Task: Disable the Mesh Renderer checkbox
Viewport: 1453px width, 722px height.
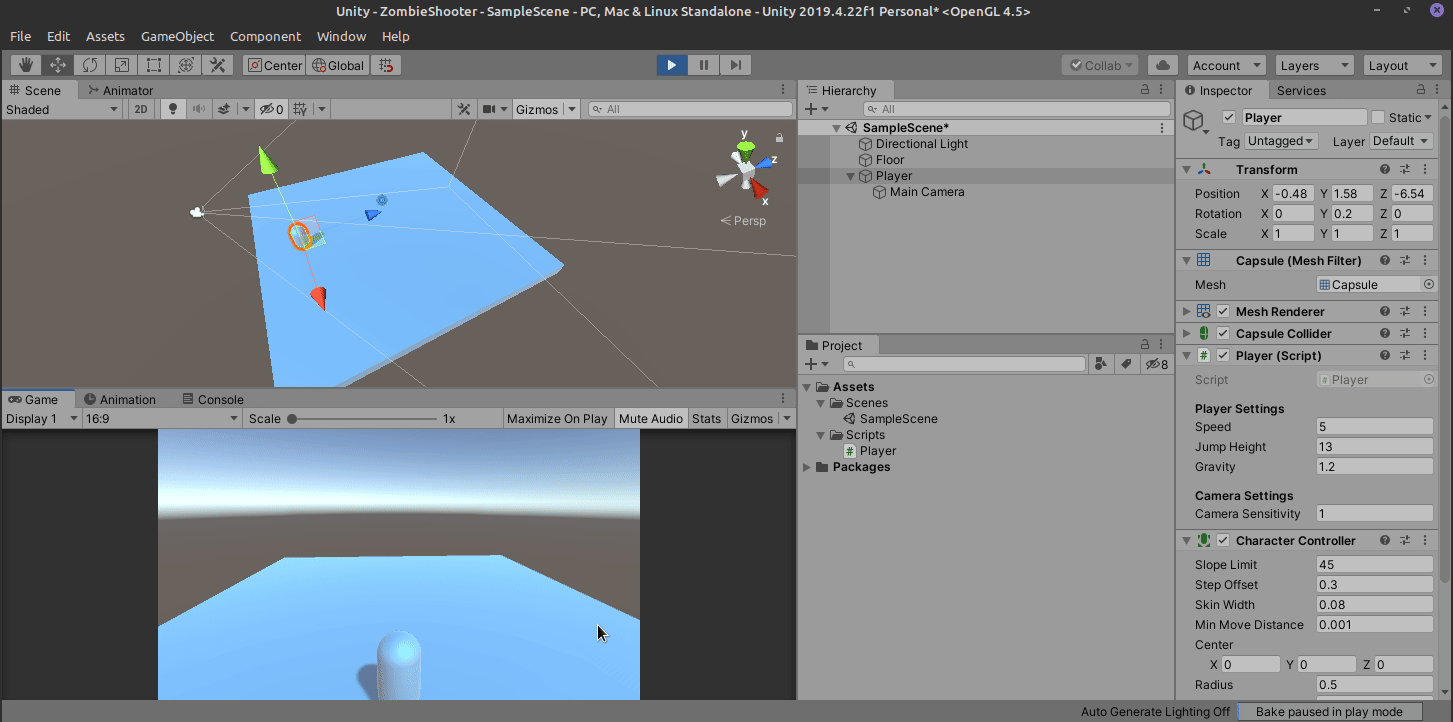Action: 1223,311
